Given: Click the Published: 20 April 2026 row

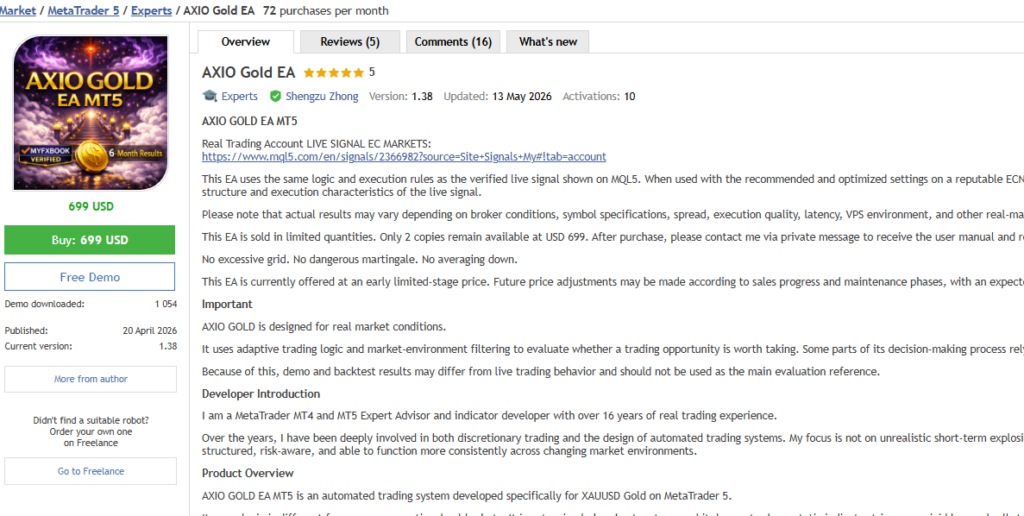Looking at the screenshot, I should point(91,331).
